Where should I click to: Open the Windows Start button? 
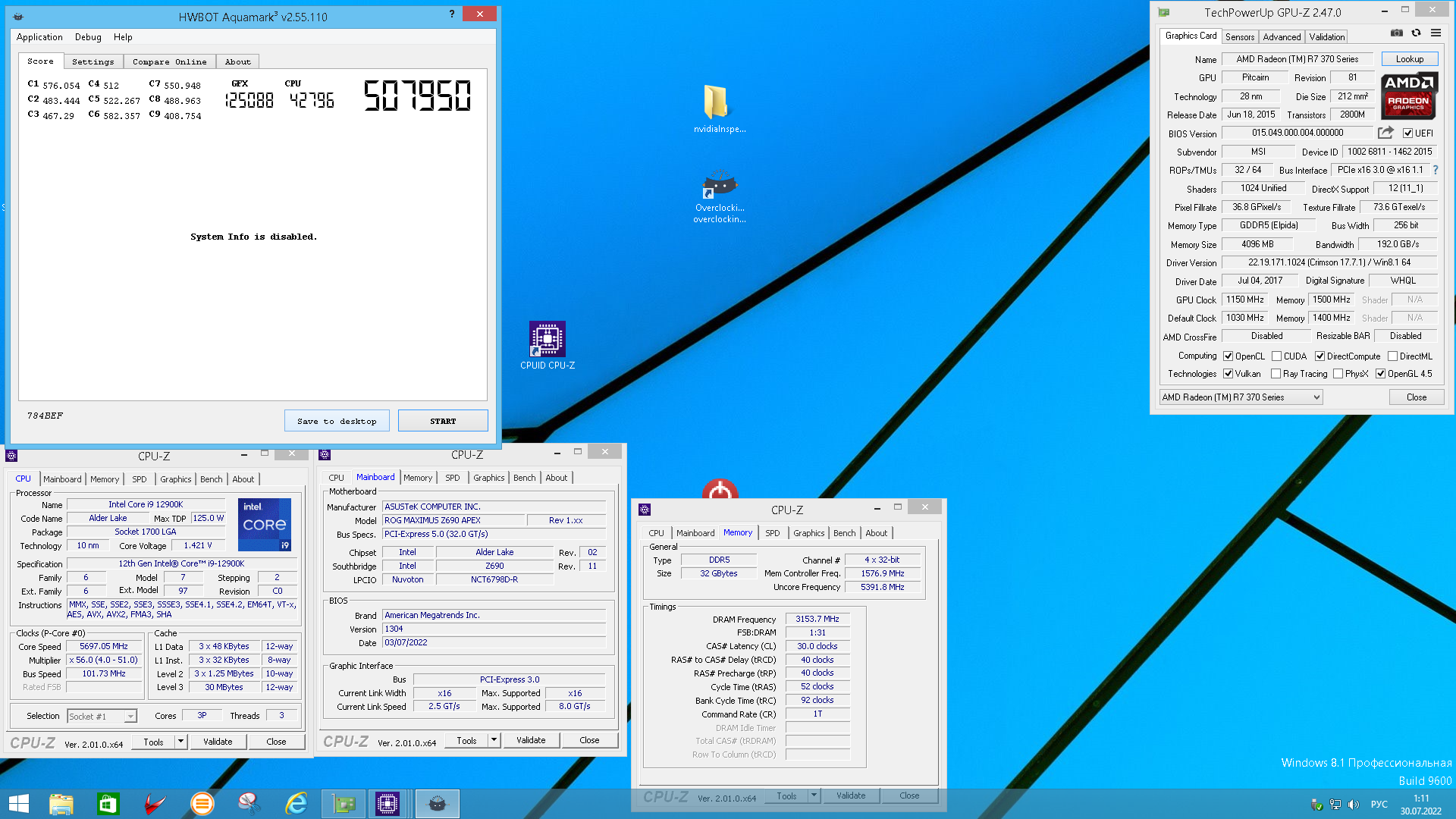tap(18, 804)
